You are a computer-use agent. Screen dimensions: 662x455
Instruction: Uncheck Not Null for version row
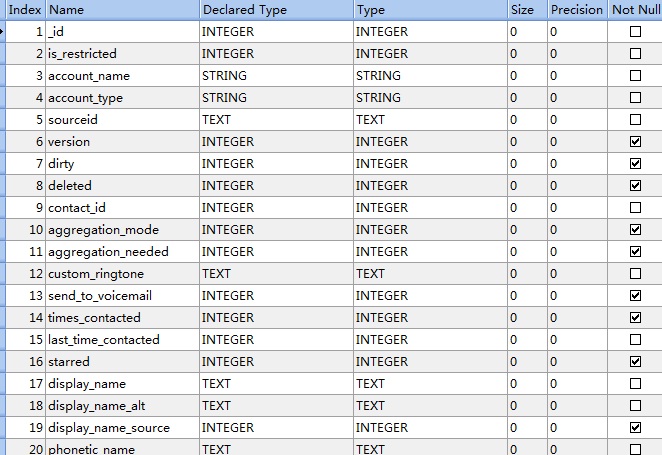click(x=635, y=141)
